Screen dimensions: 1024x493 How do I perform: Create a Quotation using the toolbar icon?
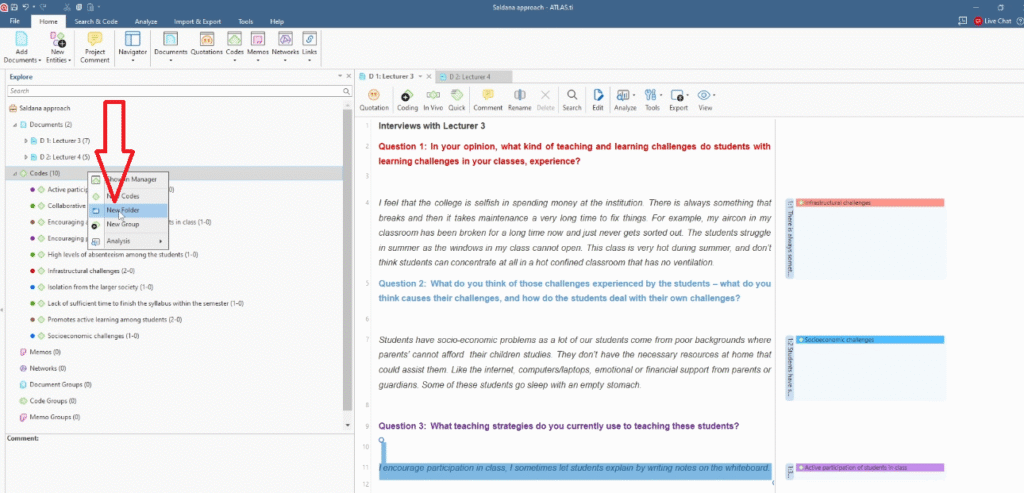(x=374, y=97)
